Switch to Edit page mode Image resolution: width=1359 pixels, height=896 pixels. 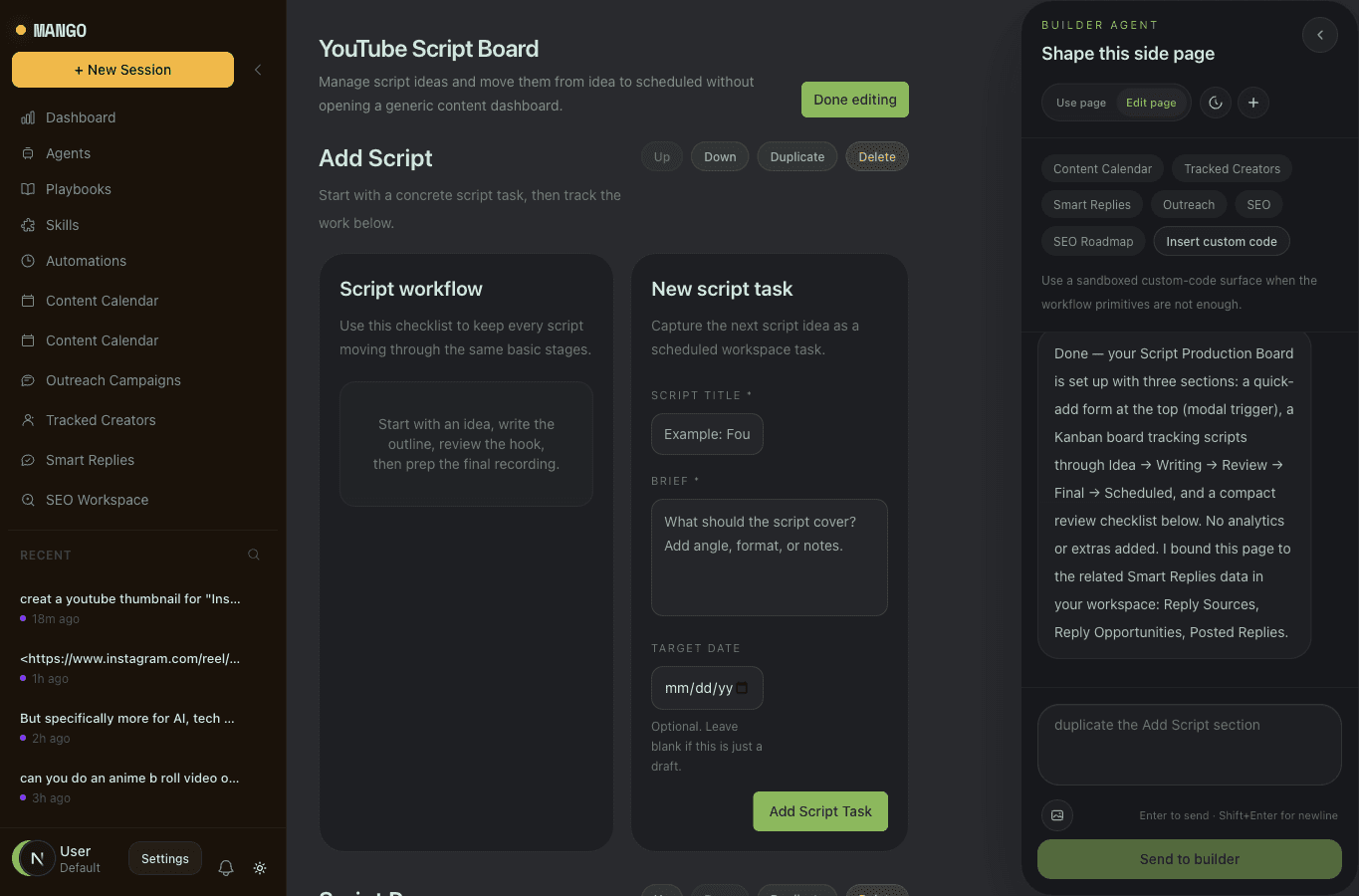point(1151,103)
